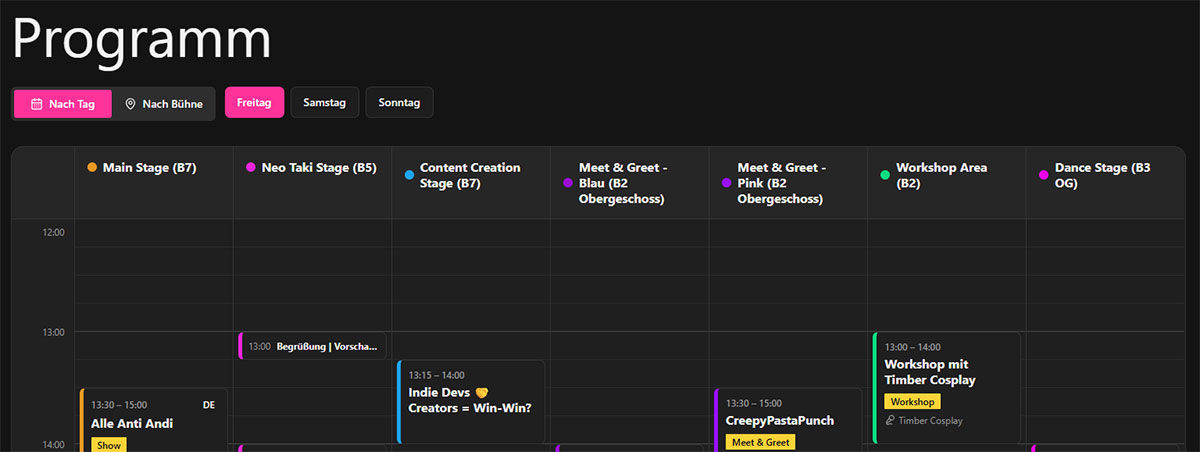Click the Show tag on Alle Anti Andi
1200x452 pixels.
point(109,445)
